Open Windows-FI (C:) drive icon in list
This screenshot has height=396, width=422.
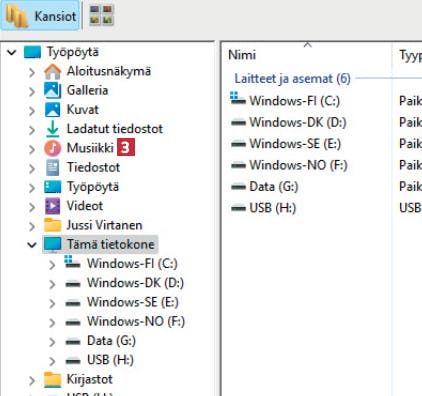tap(238, 99)
